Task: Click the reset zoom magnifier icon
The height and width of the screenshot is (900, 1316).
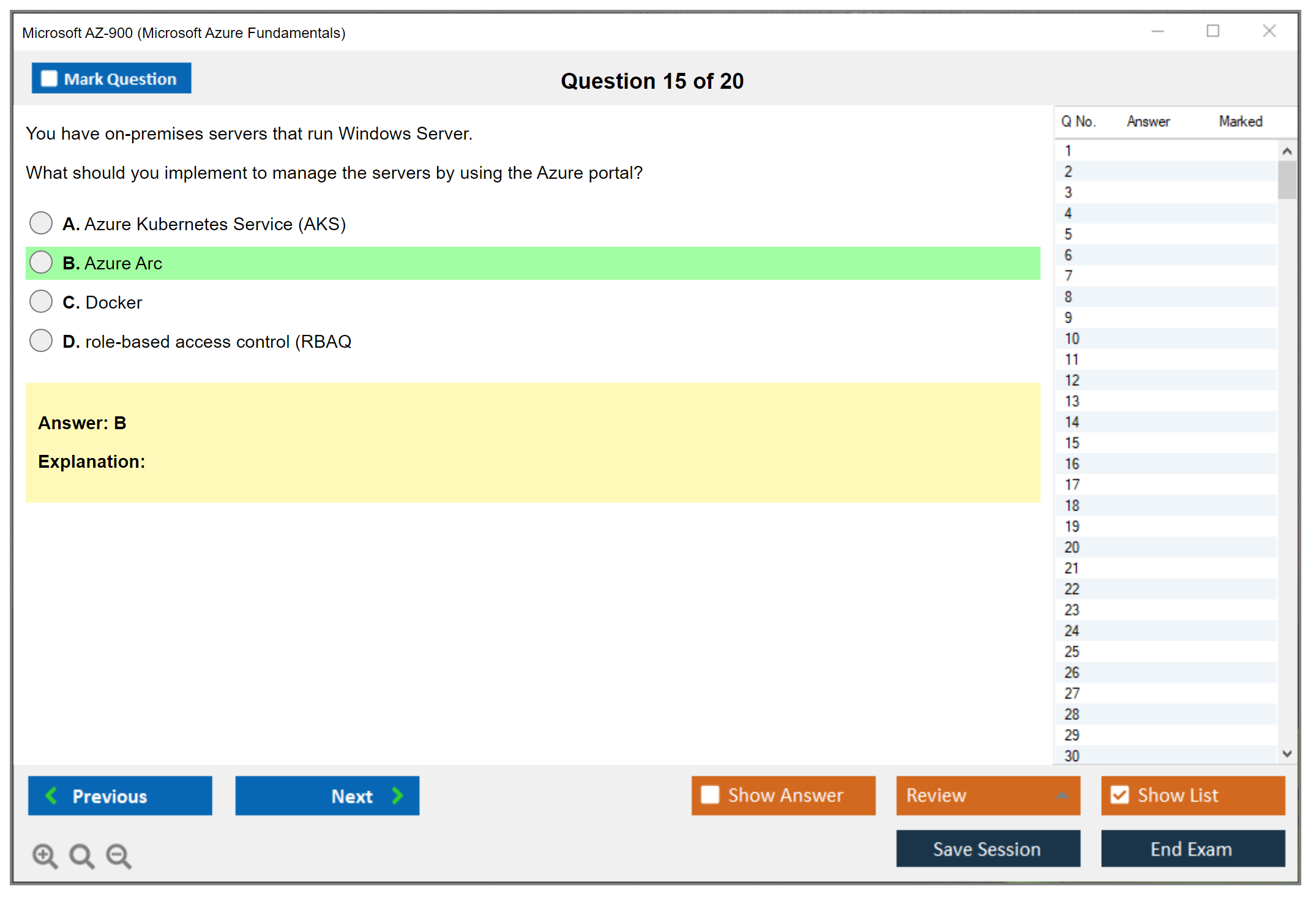Action: [81, 855]
